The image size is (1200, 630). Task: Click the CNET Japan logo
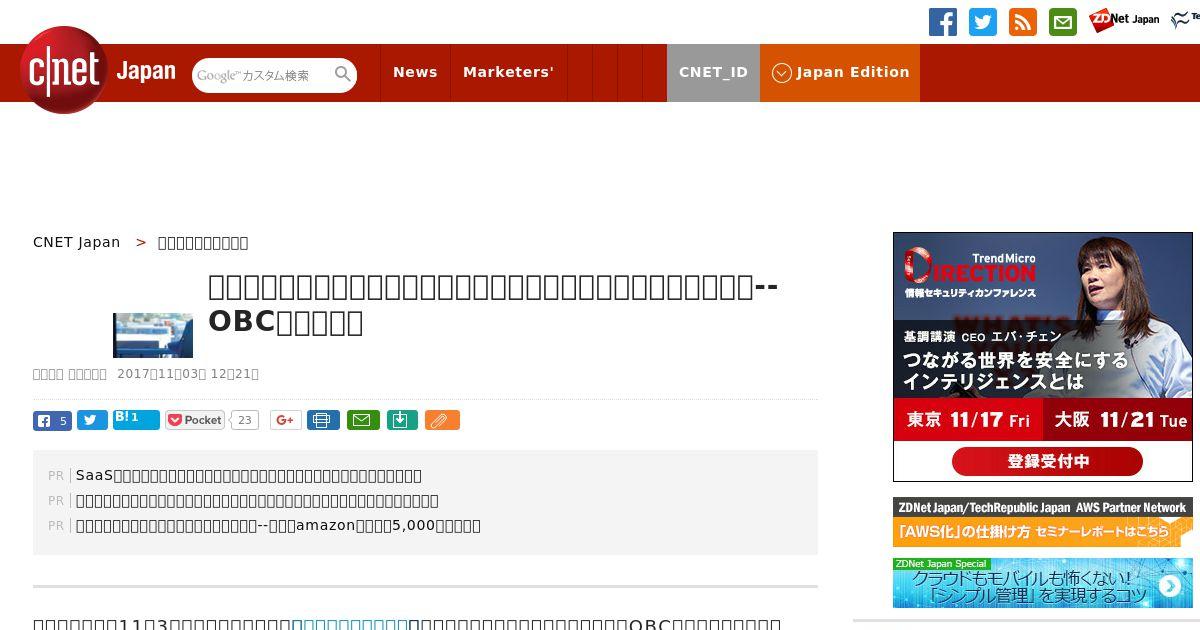(98, 71)
